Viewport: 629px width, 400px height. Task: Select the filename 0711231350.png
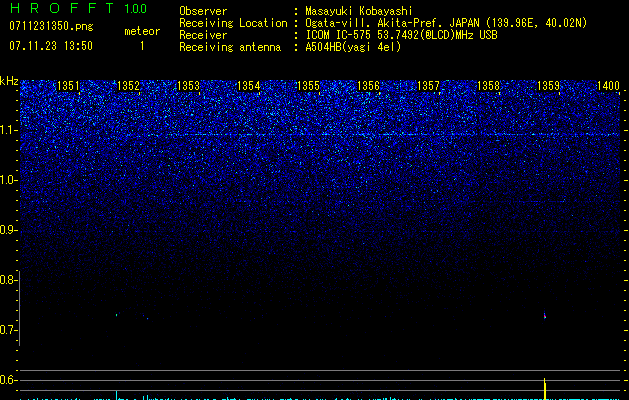click(51, 26)
